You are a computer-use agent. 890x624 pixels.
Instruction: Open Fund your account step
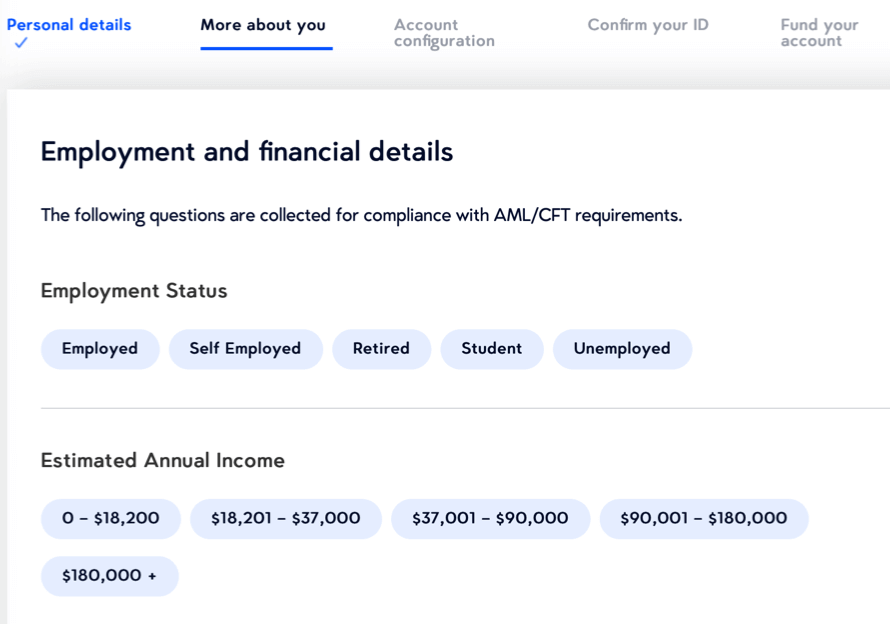click(x=818, y=33)
